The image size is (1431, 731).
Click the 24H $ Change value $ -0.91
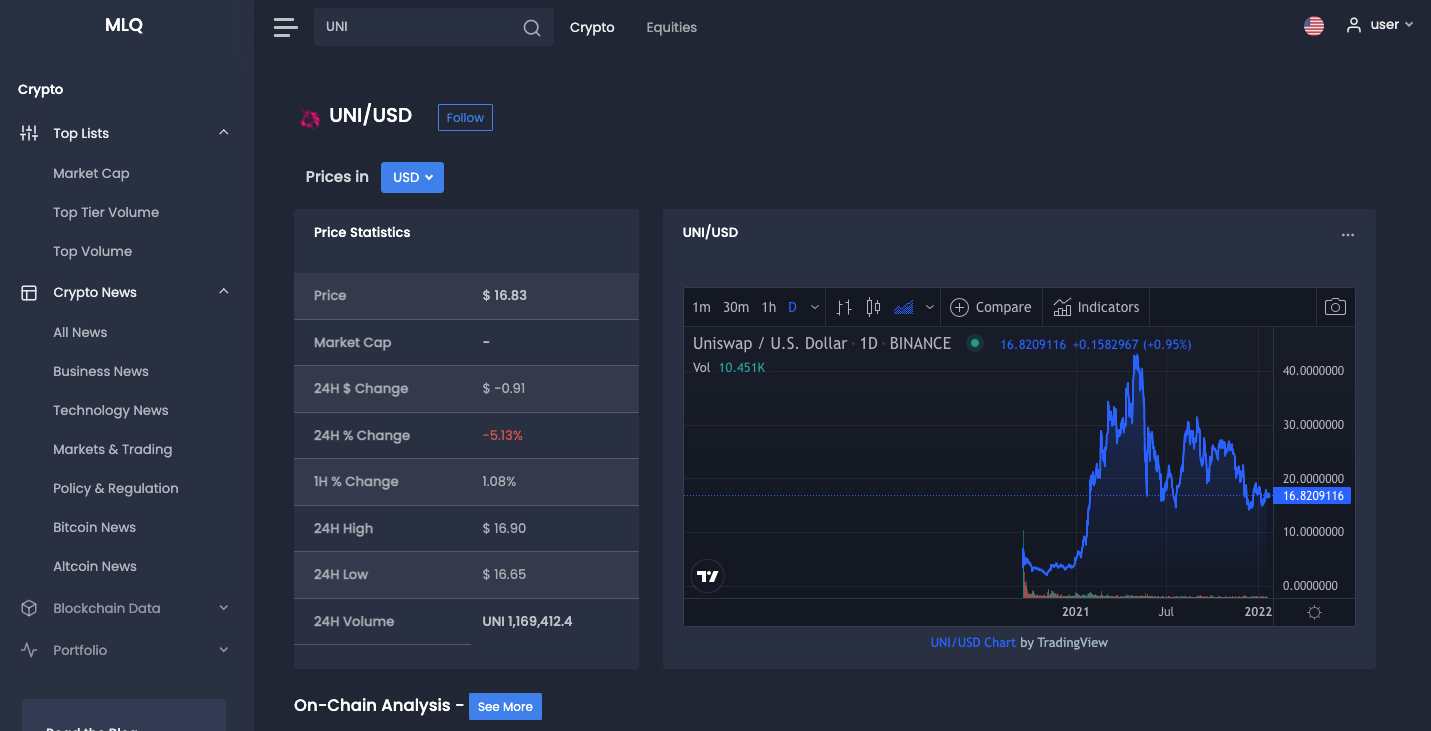click(x=504, y=389)
